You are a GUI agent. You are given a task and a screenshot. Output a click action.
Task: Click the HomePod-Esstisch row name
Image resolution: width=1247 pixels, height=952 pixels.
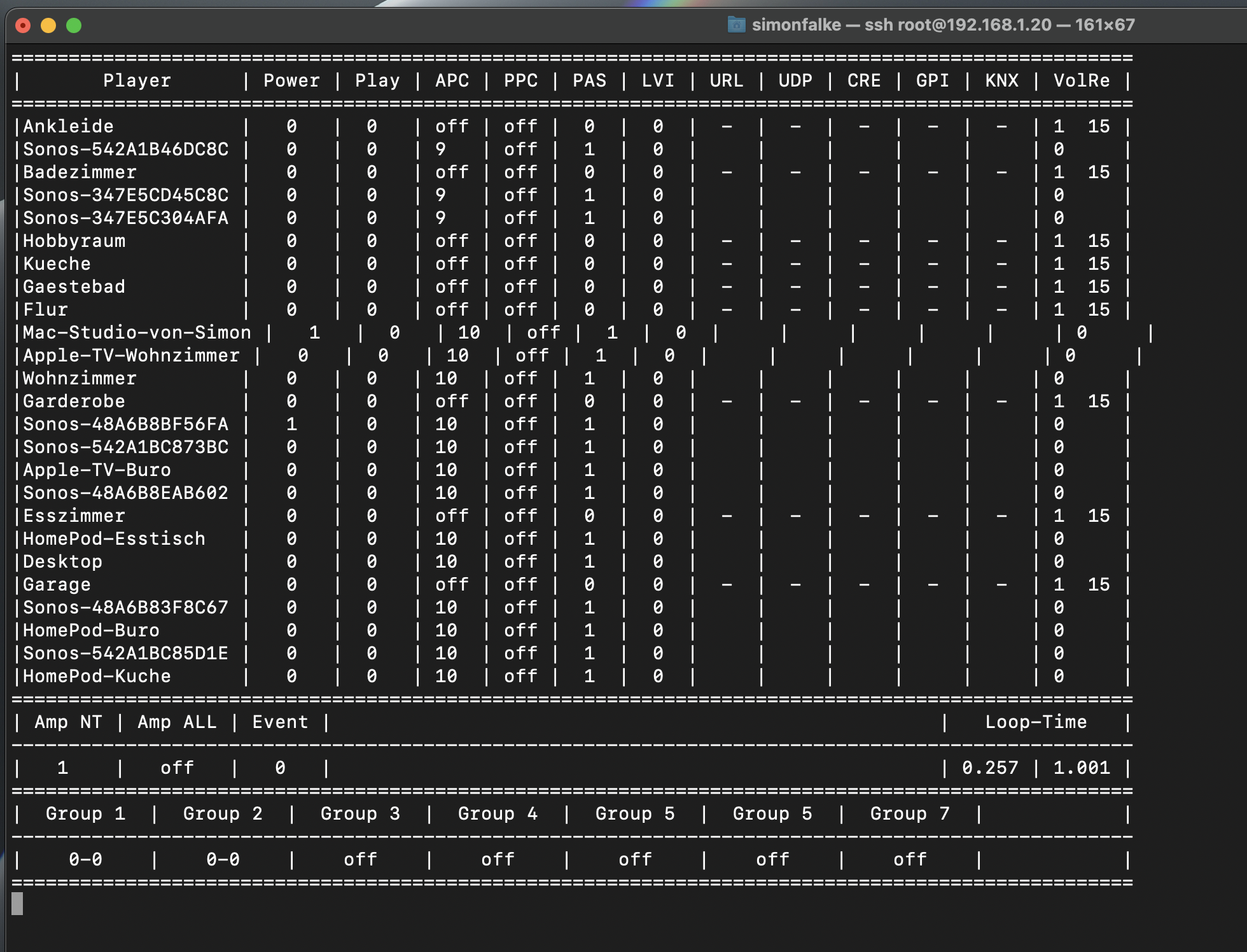point(114,539)
